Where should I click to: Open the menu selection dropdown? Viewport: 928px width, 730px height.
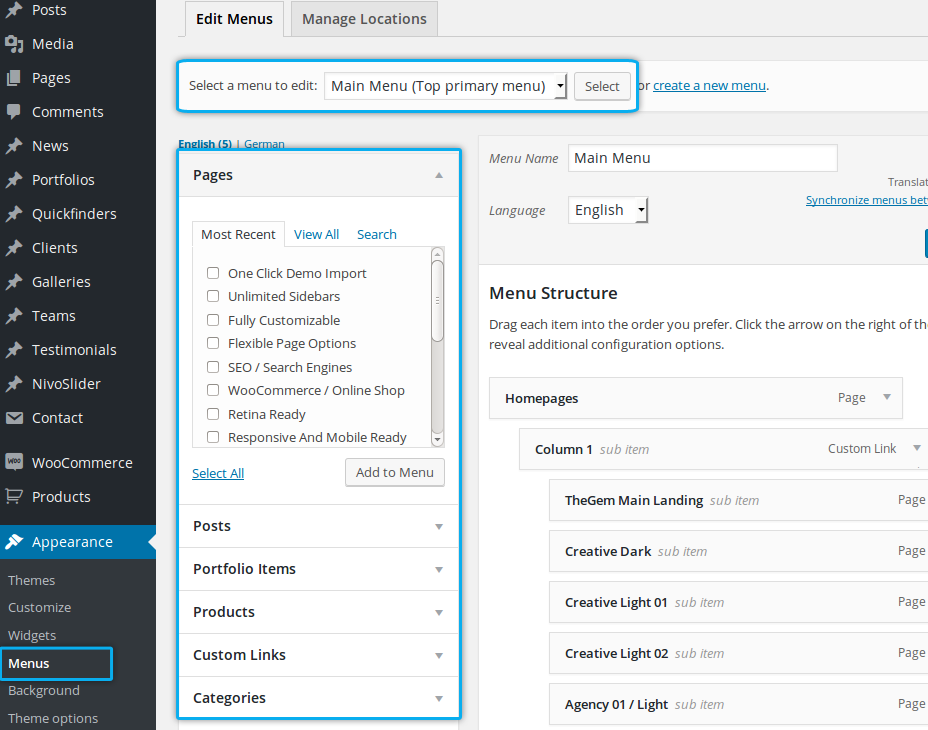[446, 86]
